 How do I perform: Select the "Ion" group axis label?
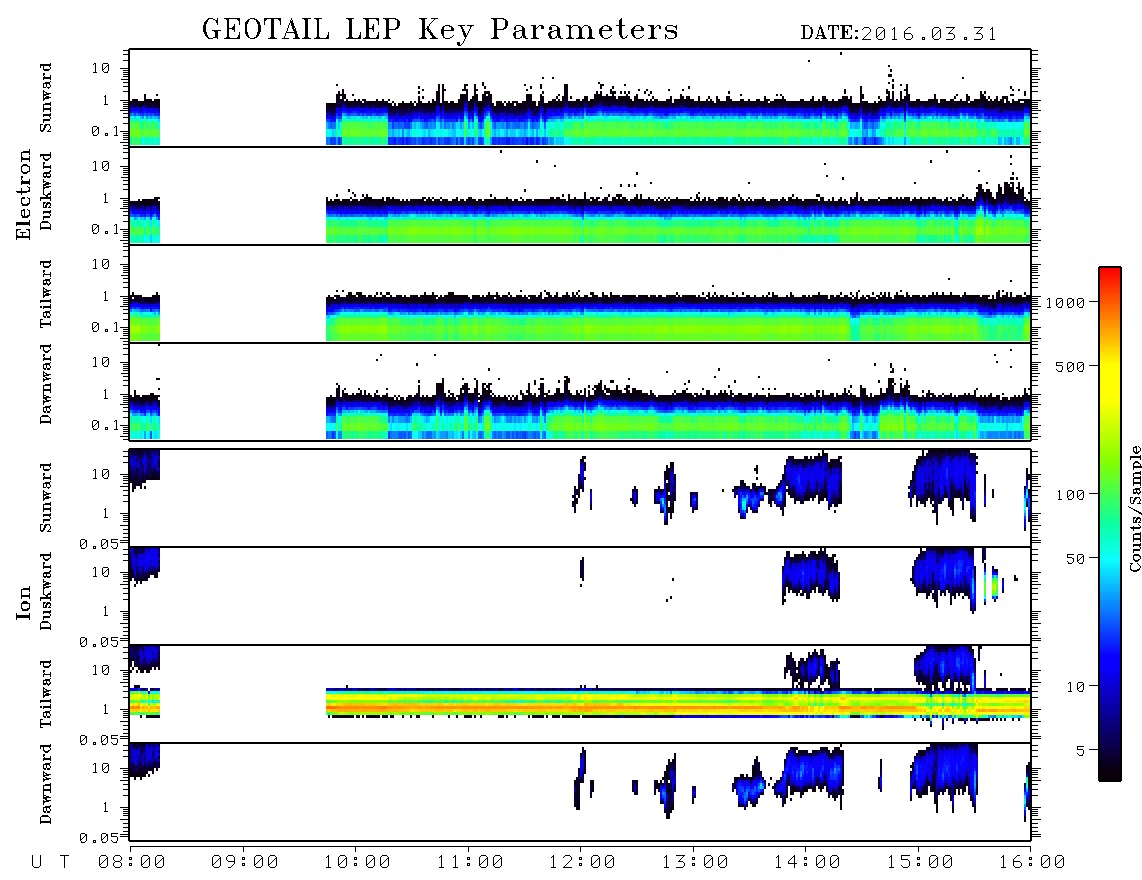point(23,602)
